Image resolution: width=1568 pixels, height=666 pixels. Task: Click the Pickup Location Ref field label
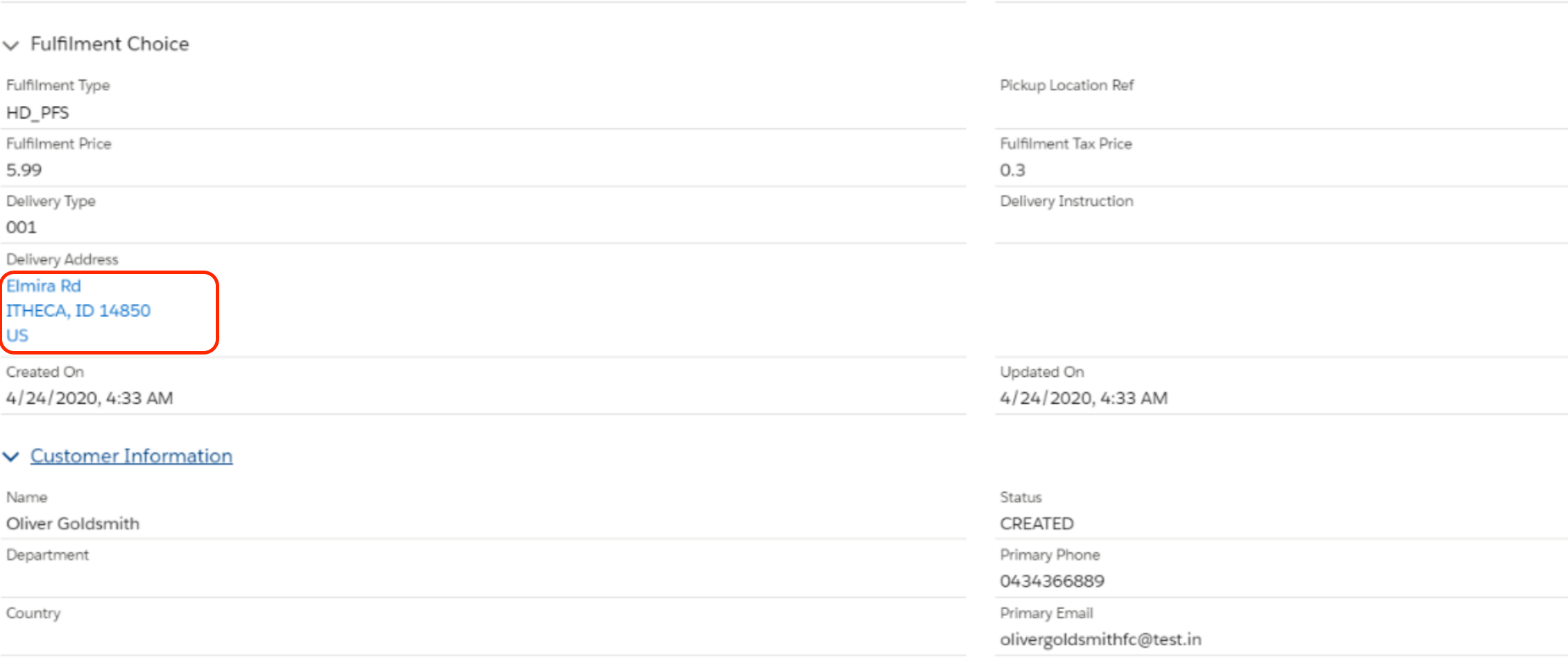click(x=1066, y=85)
